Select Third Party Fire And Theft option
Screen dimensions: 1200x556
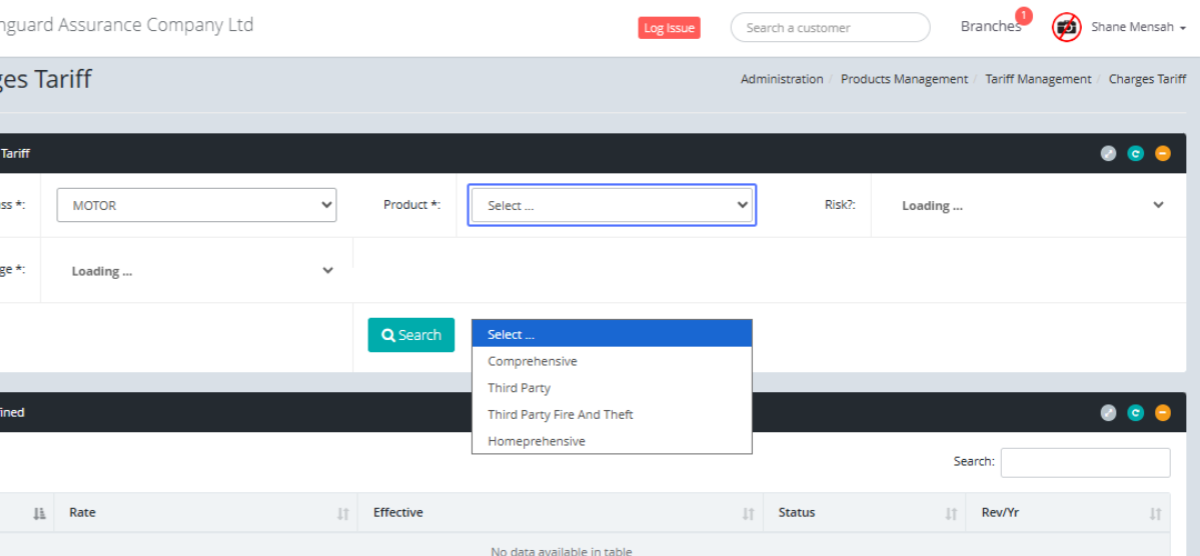click(560, 414)
